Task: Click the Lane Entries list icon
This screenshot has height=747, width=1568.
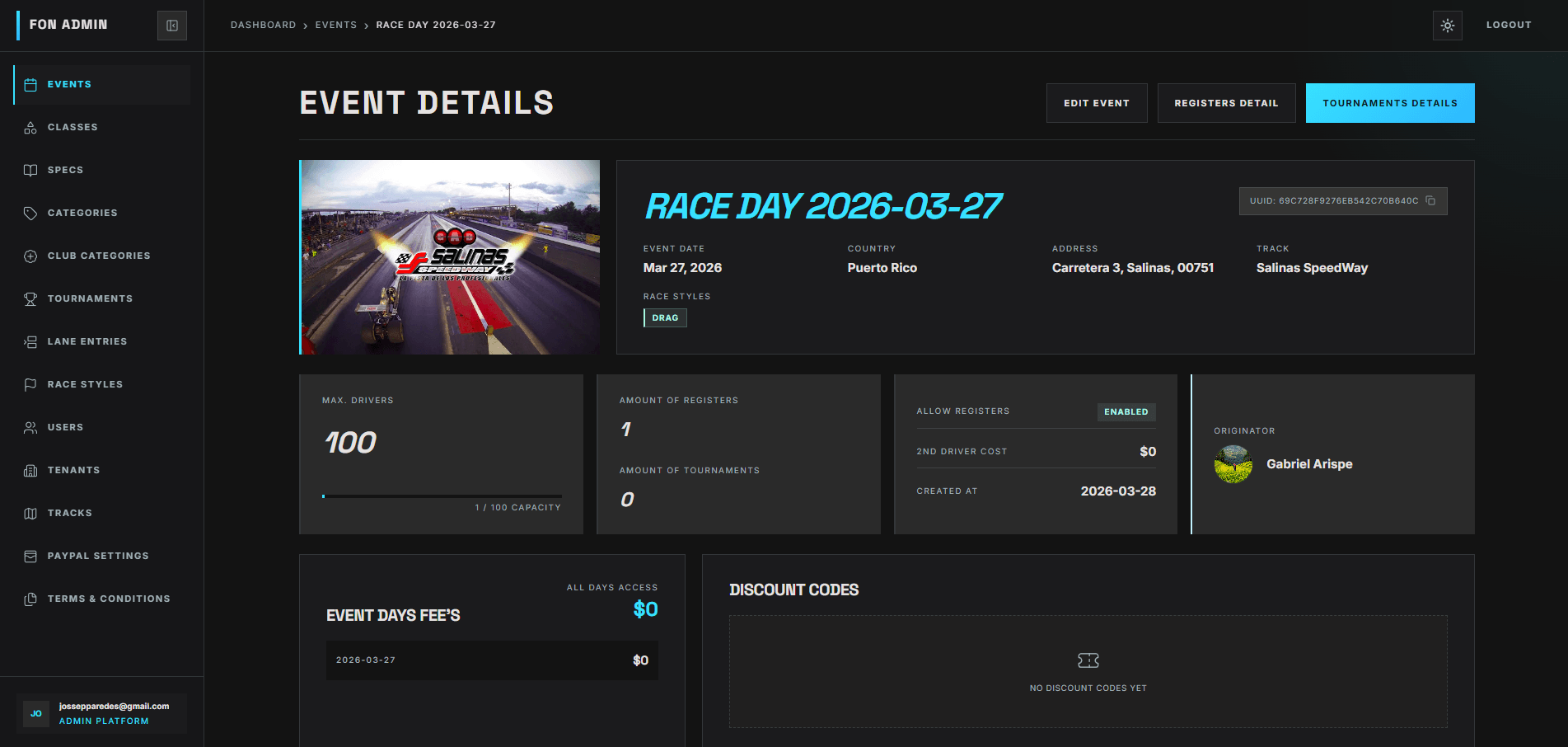Action: pos(30,342)
